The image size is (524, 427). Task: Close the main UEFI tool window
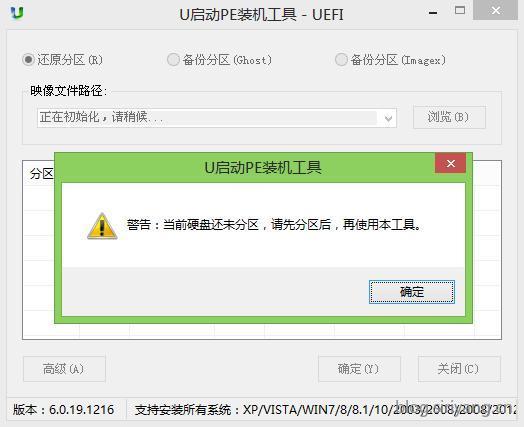pyautogui.click(x=496, y=11)
